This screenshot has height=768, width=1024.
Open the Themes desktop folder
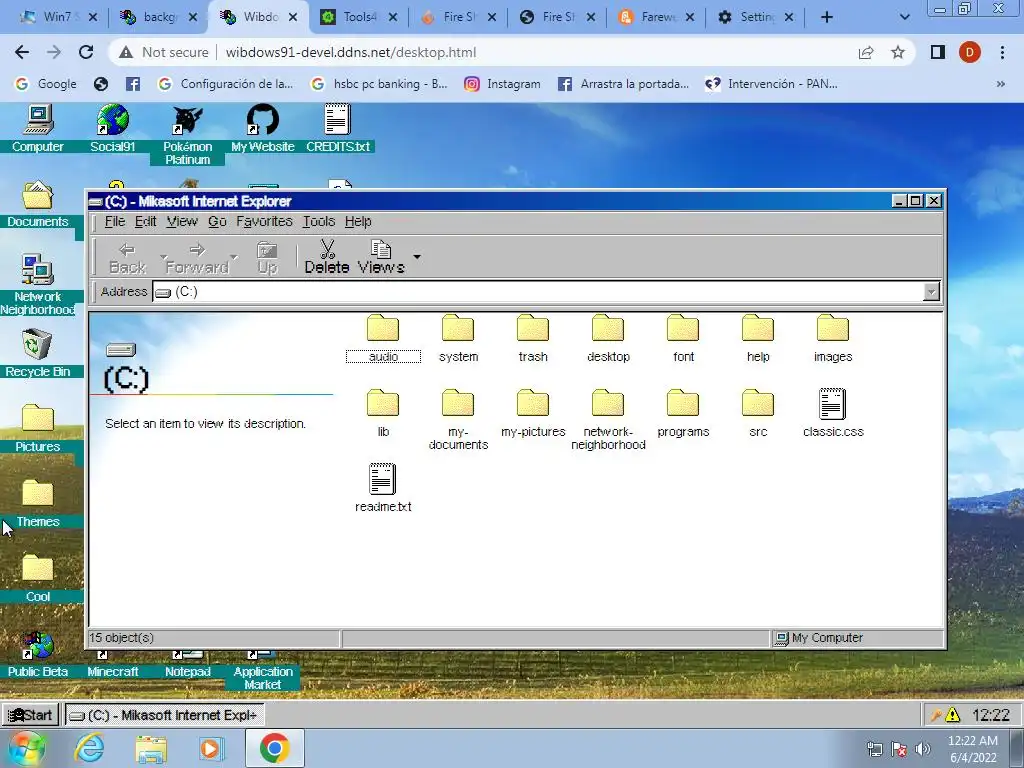pyautogui.click(x=38, y=504)
